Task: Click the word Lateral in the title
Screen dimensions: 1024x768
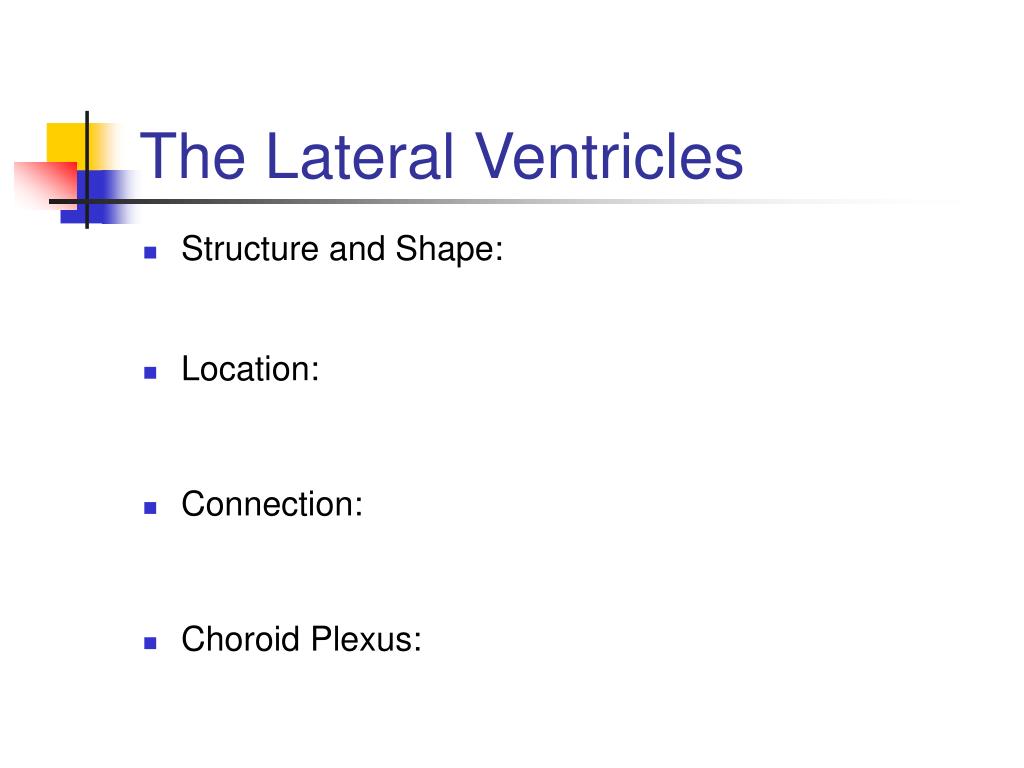Action: tap(360, 156)
